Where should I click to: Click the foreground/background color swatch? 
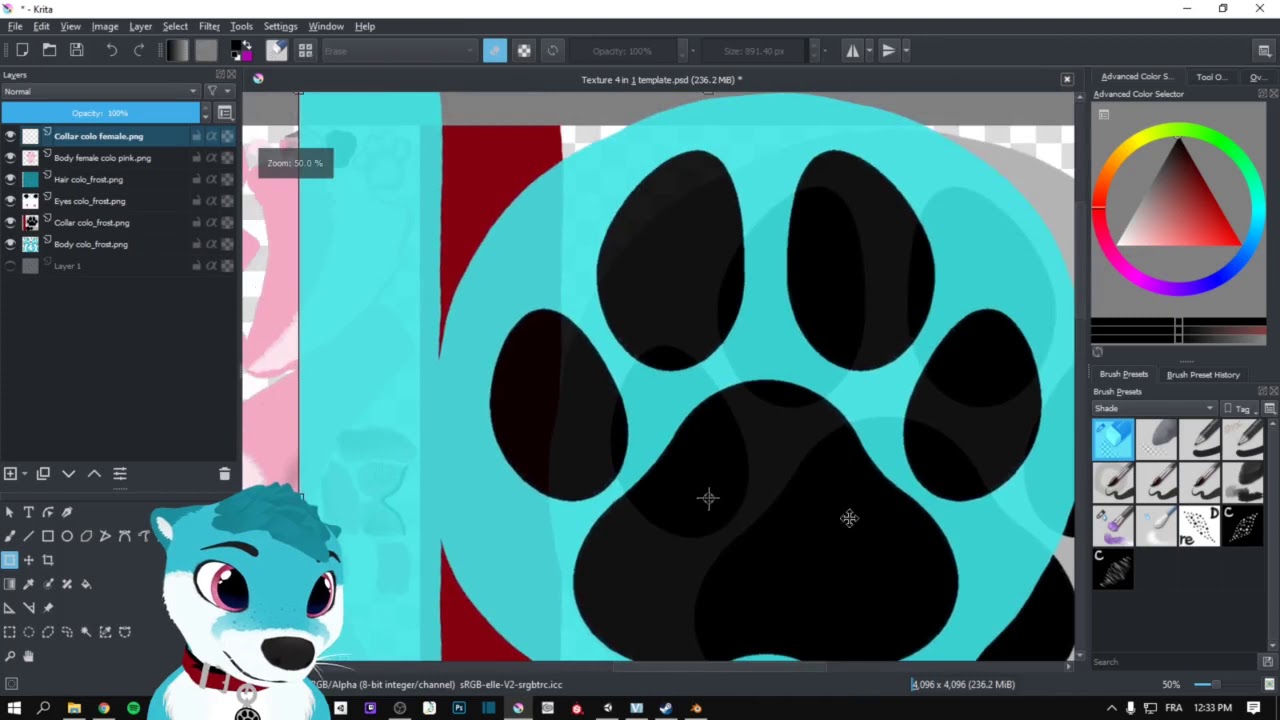241,50
